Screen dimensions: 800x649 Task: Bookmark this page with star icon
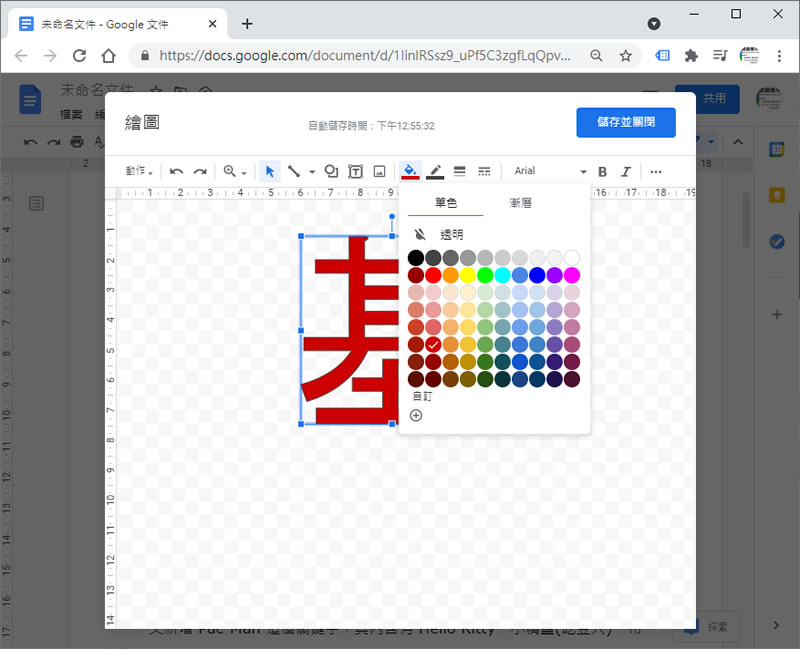pos(626,55)
